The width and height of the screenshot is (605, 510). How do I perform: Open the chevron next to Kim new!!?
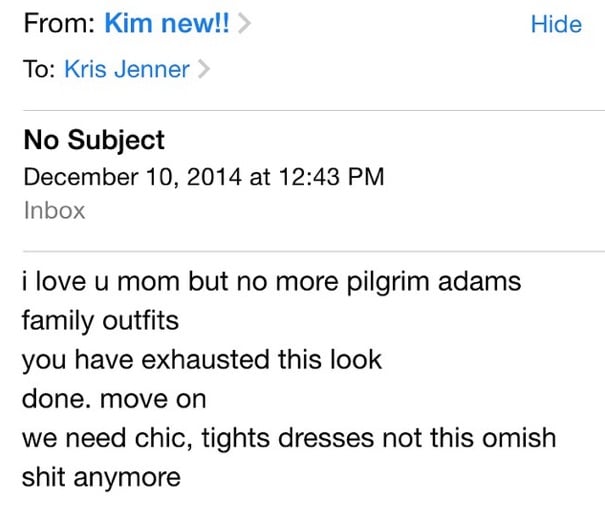pyautogui.click(x=244, y=24)
